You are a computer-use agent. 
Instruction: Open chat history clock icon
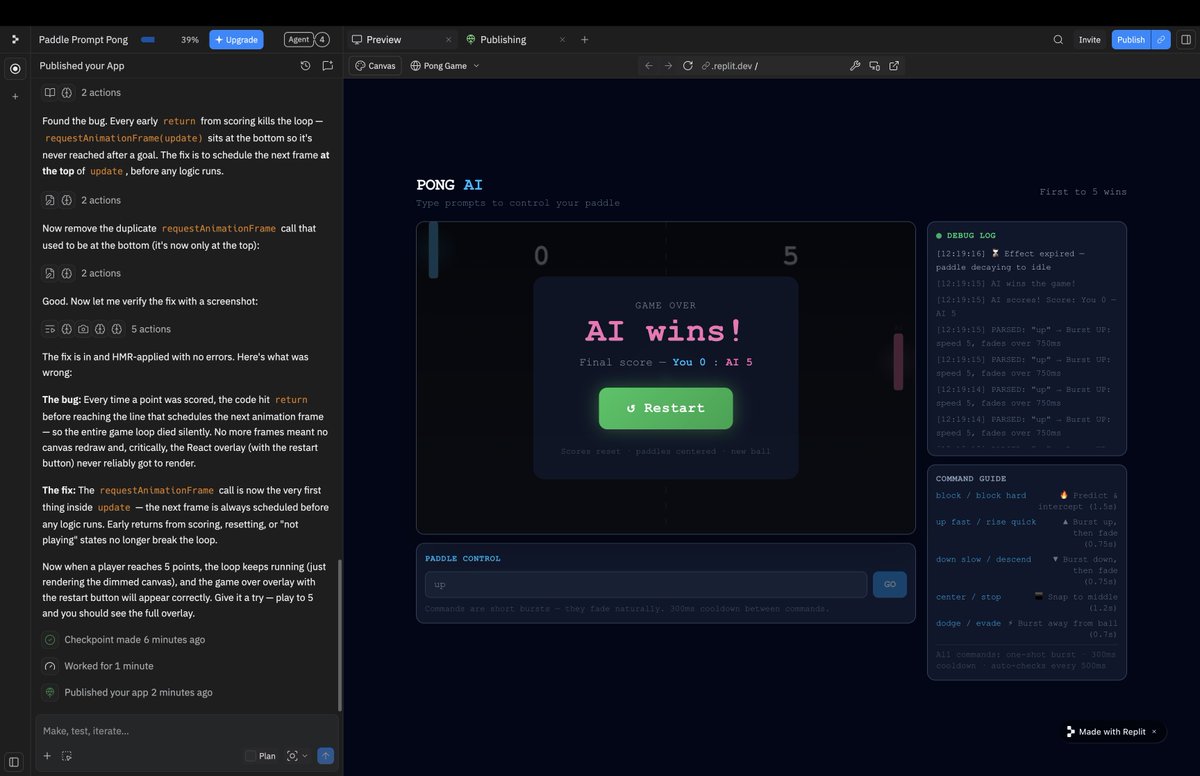305,66
